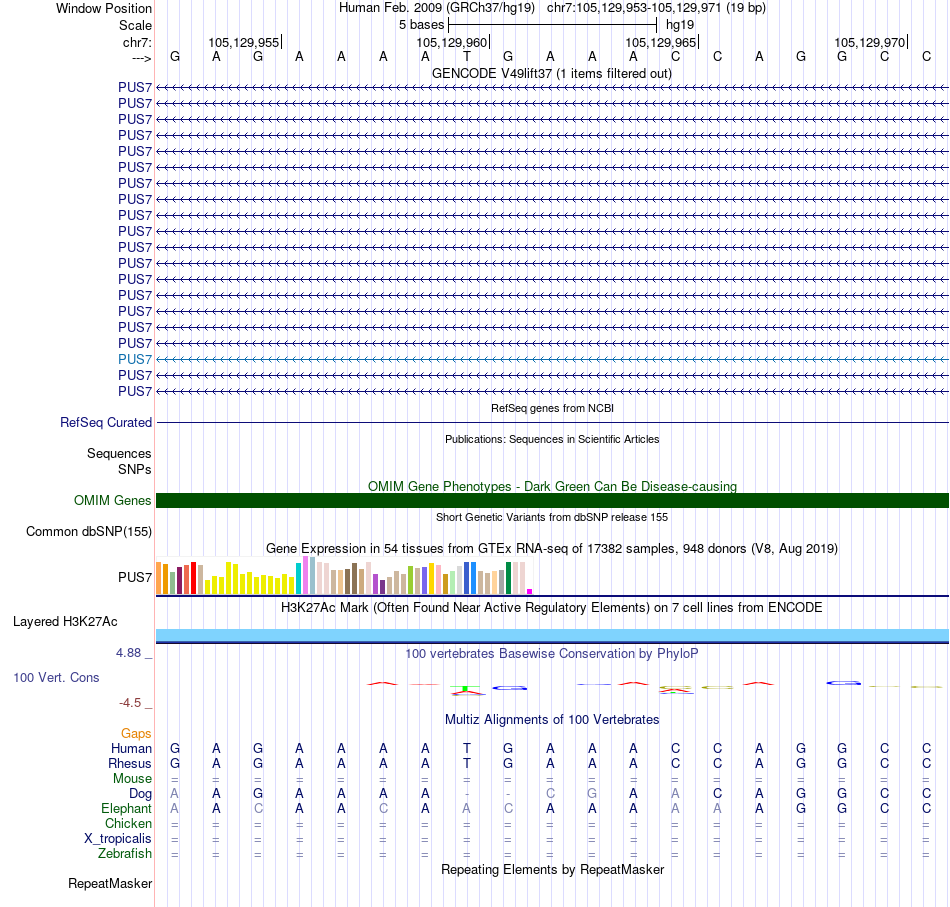950x907 pixels.
Task: Click the T base in the Rhesus alignment row
Action: [467, 763]
